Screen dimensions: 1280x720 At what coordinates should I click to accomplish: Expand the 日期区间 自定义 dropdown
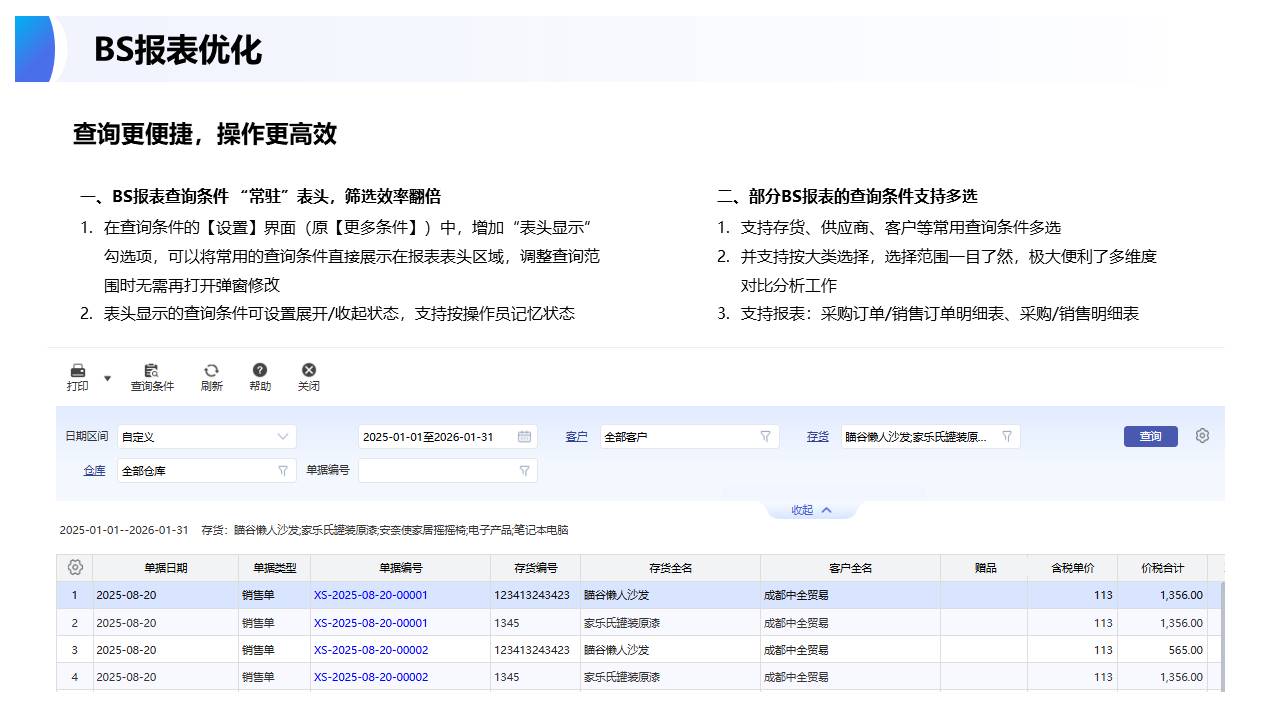pos(282,437)
